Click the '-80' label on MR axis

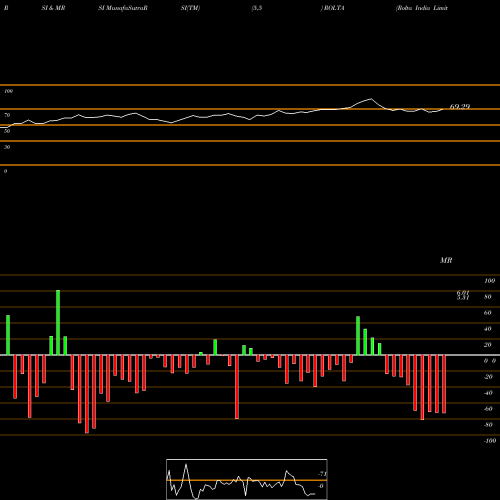(x=488, y=425)
